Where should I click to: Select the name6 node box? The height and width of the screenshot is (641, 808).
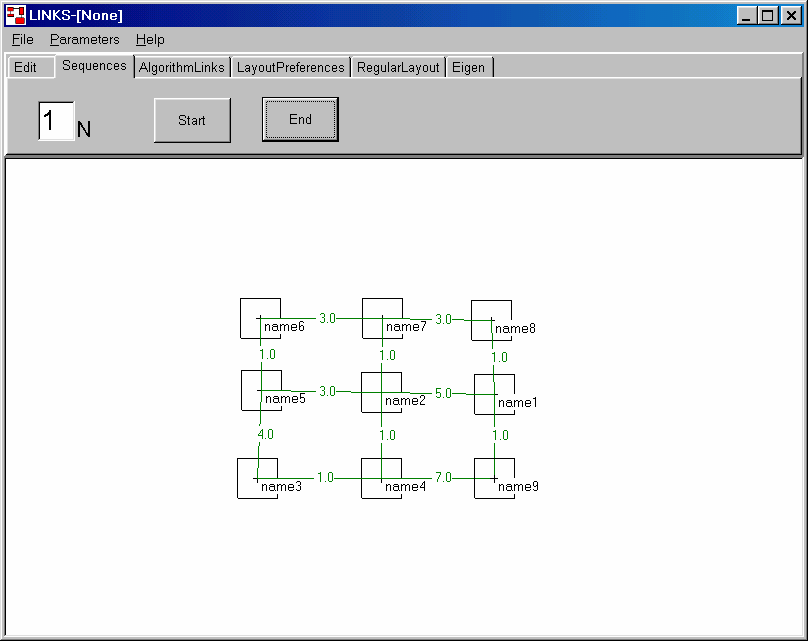click(260, 318)
